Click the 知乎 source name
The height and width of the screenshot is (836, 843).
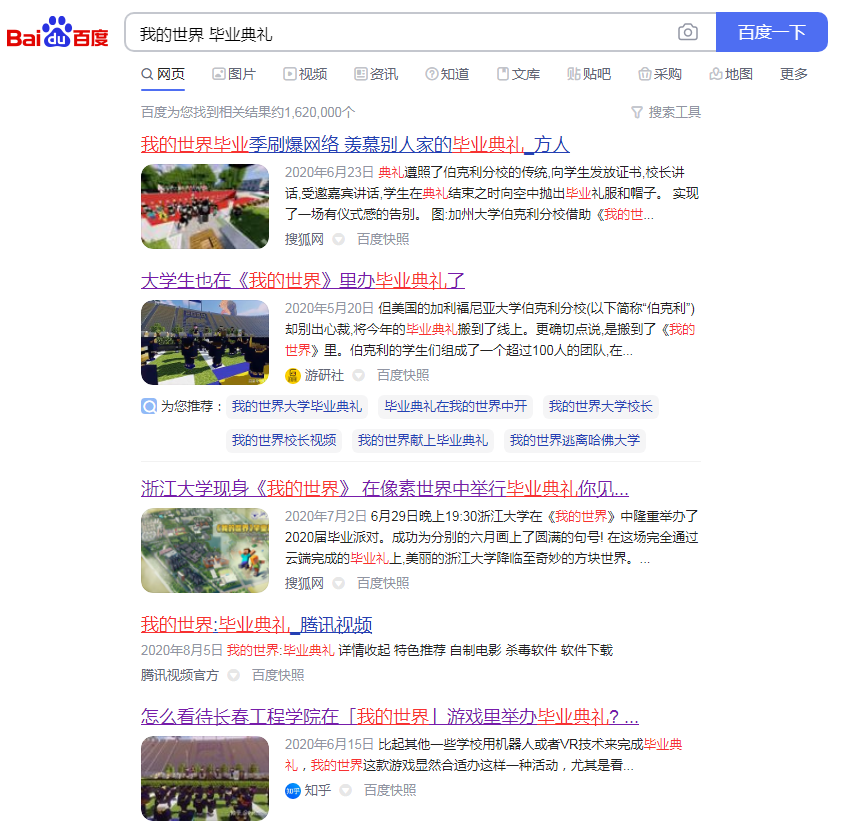click(x=318, y=790)
